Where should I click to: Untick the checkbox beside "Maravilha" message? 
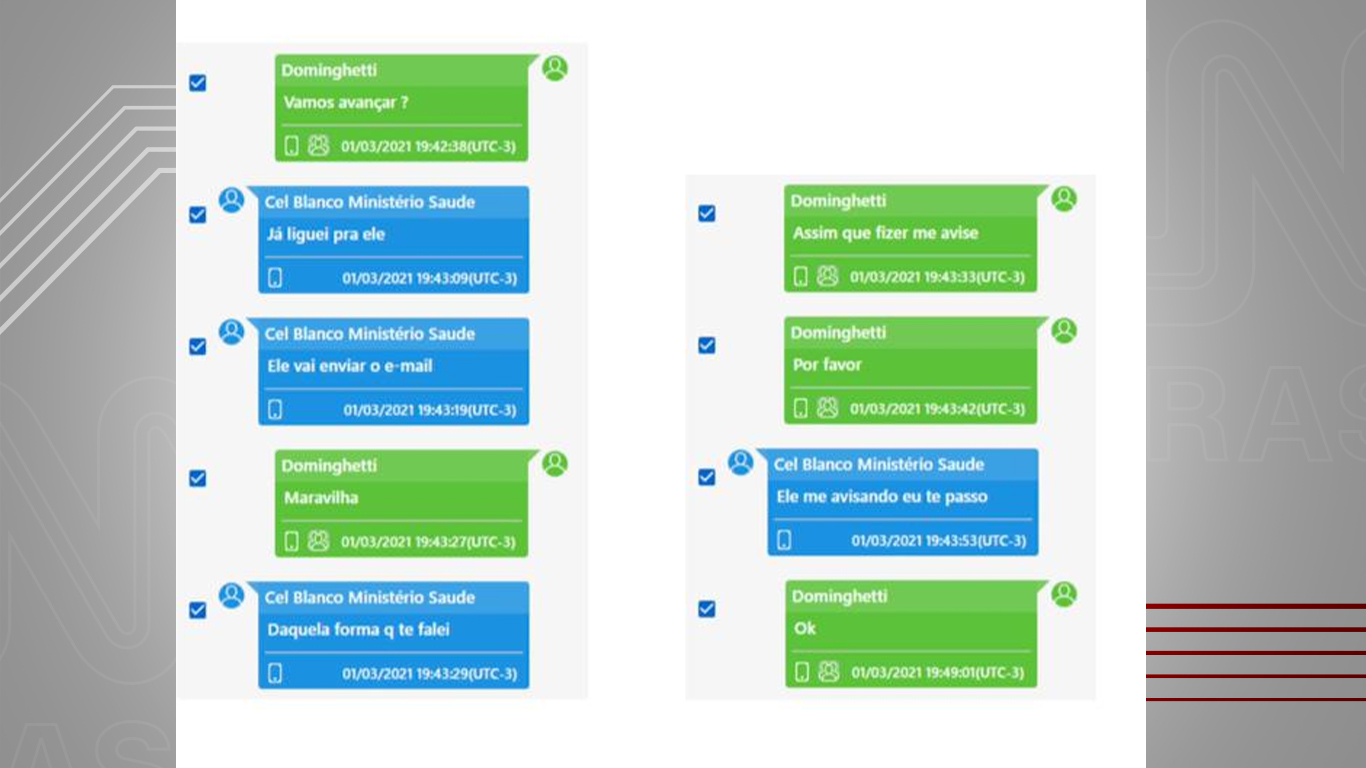pyautogui.click(x=198, y=478)
